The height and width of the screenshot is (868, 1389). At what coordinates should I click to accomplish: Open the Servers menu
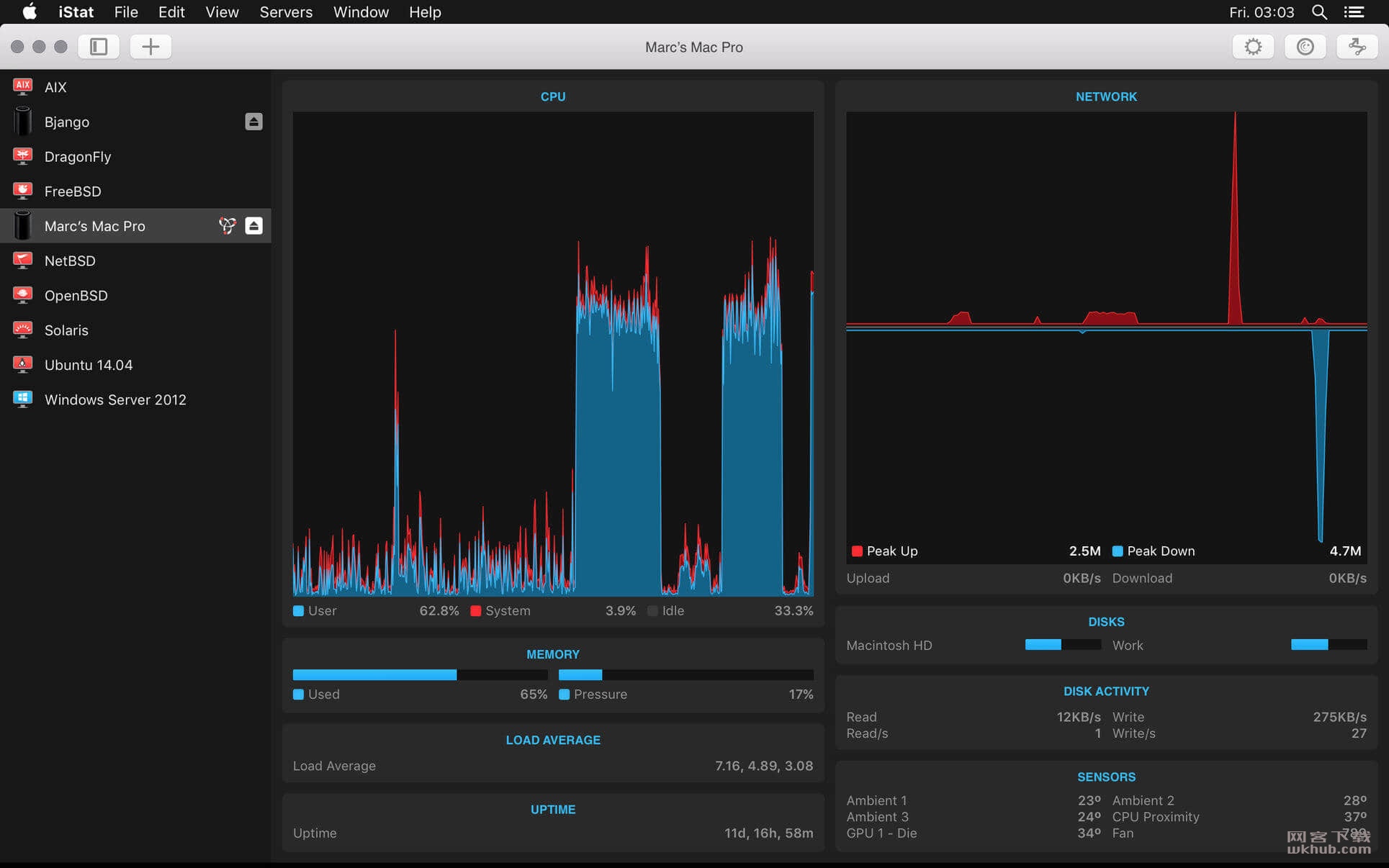pyautogui.click(x=286, y=12)
